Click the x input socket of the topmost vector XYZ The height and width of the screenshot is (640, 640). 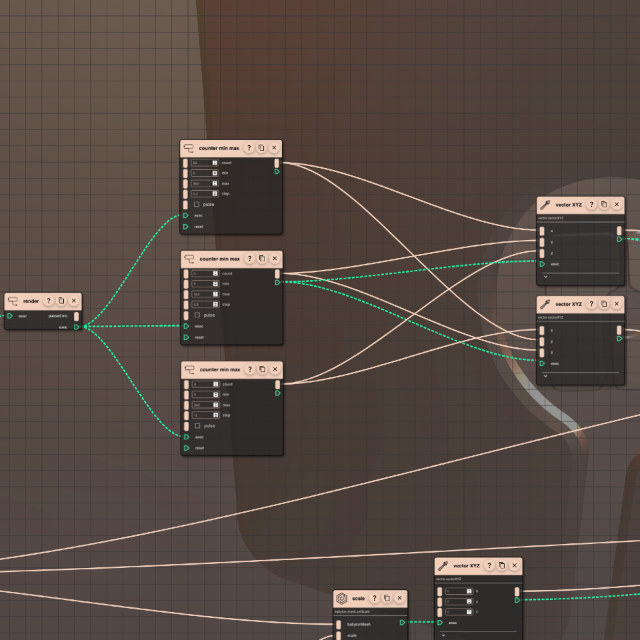tap(542, 231)
